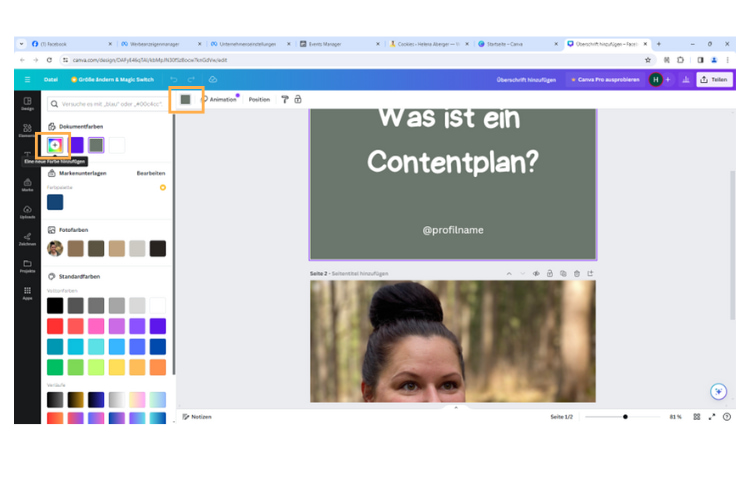Move page 2 up with the chevron

pyautogui.click(x=509, y=273)
